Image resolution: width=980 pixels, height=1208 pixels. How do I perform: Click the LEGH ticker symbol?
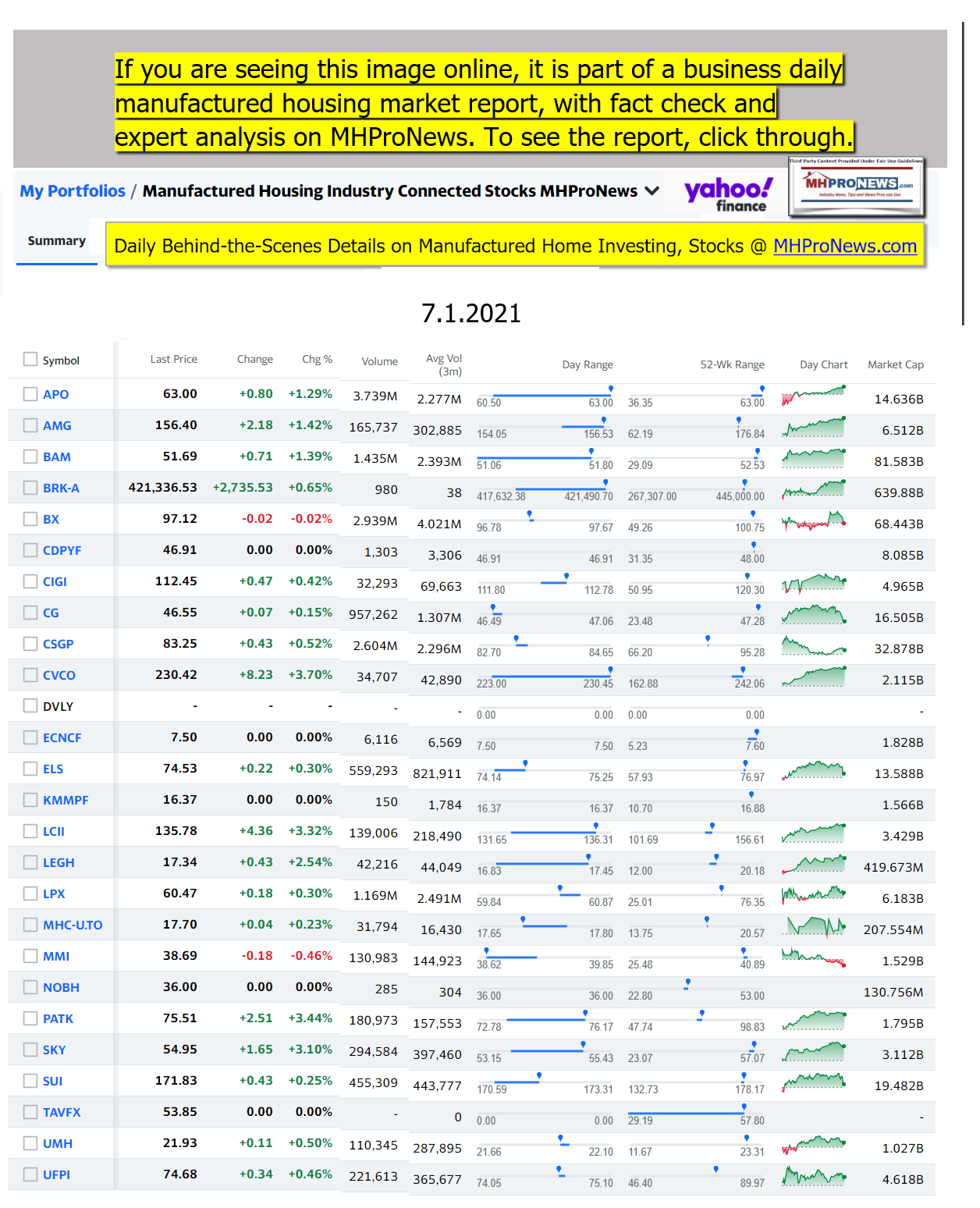pos(59,862)
